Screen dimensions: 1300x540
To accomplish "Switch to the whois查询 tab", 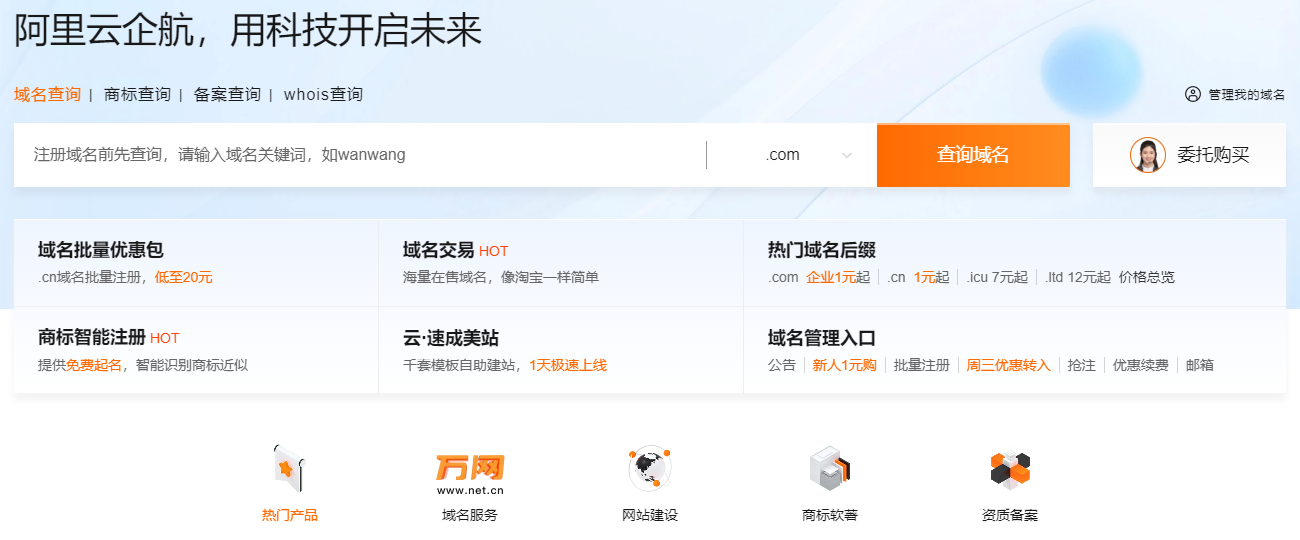I will click(323, 95).
